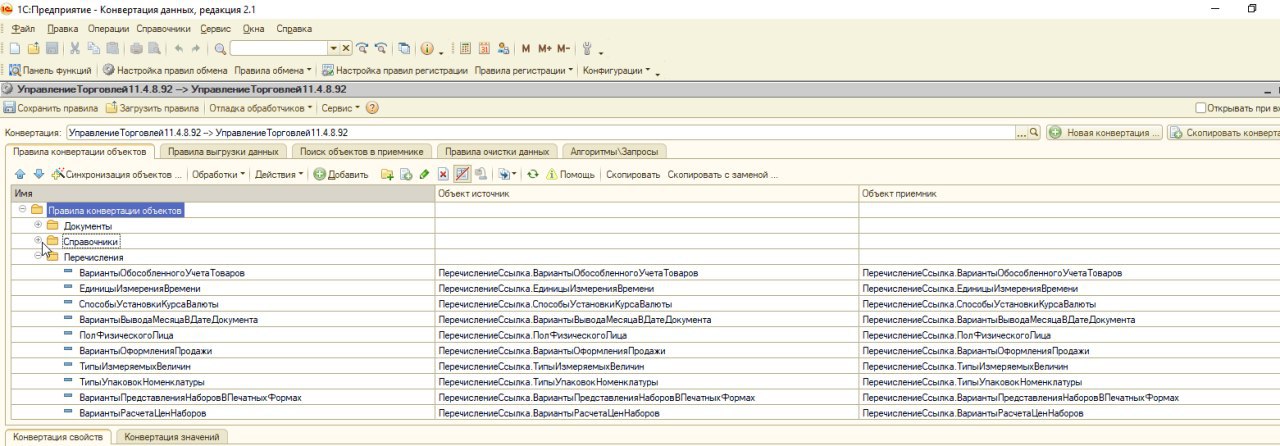Expand the 'Документы' folder node
Viewport: 1280px width, 446px height.
(38, 225)
